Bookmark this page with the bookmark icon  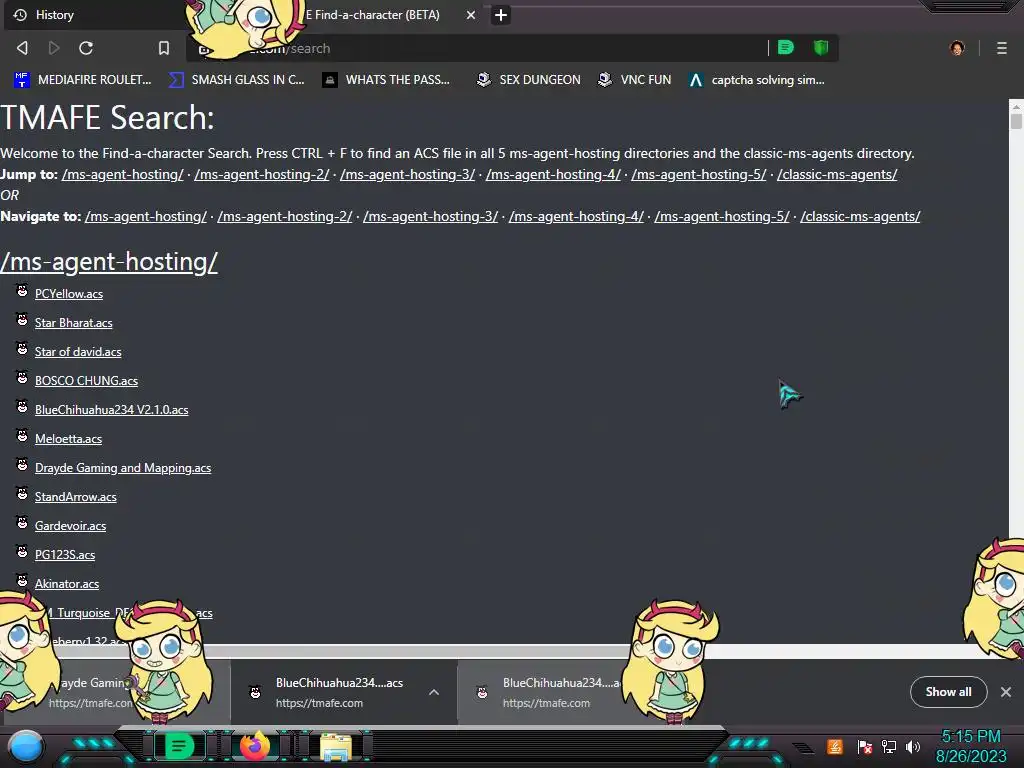(x=164, y=48)
